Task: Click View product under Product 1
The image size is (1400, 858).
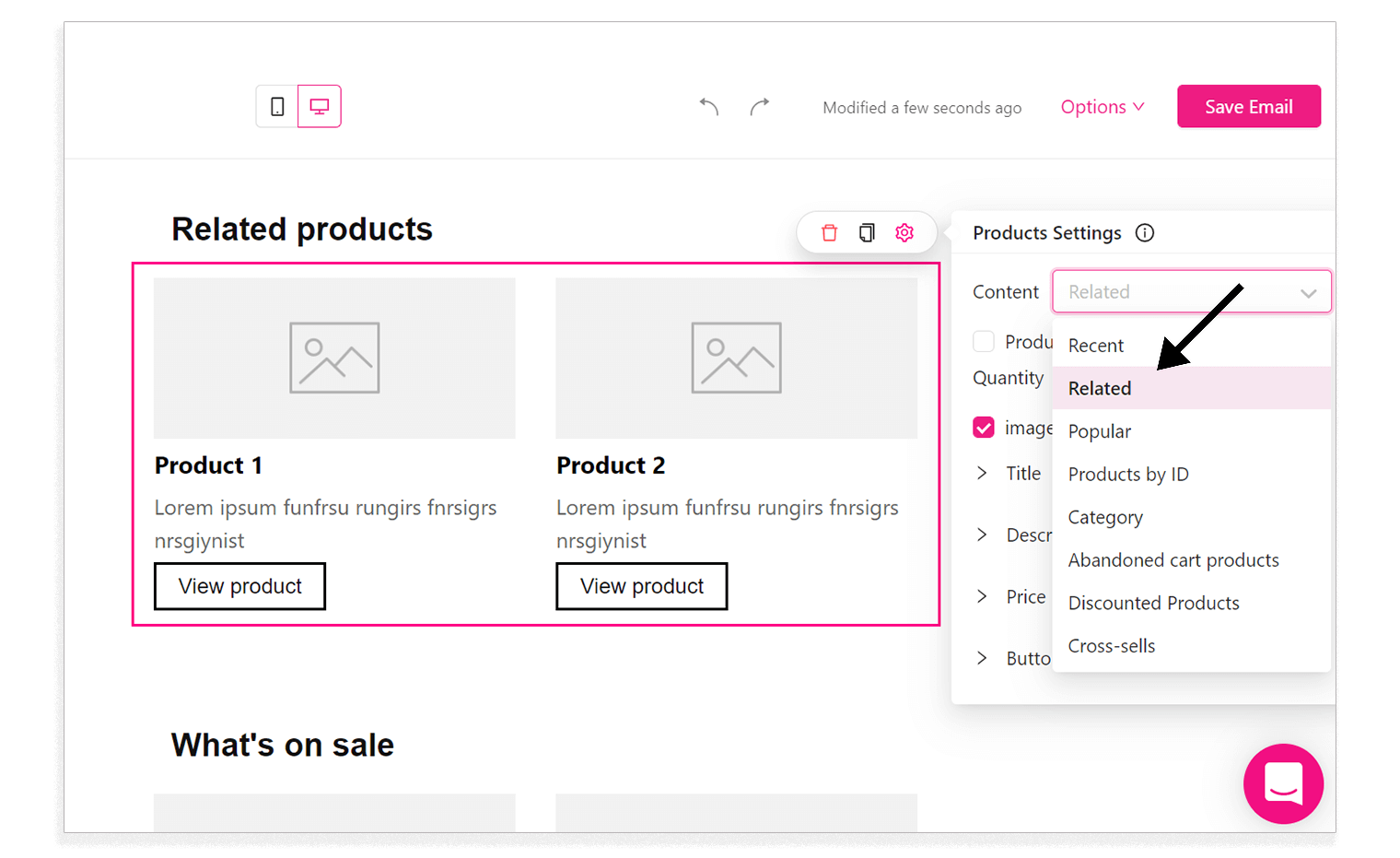Action: pos(239,586)
